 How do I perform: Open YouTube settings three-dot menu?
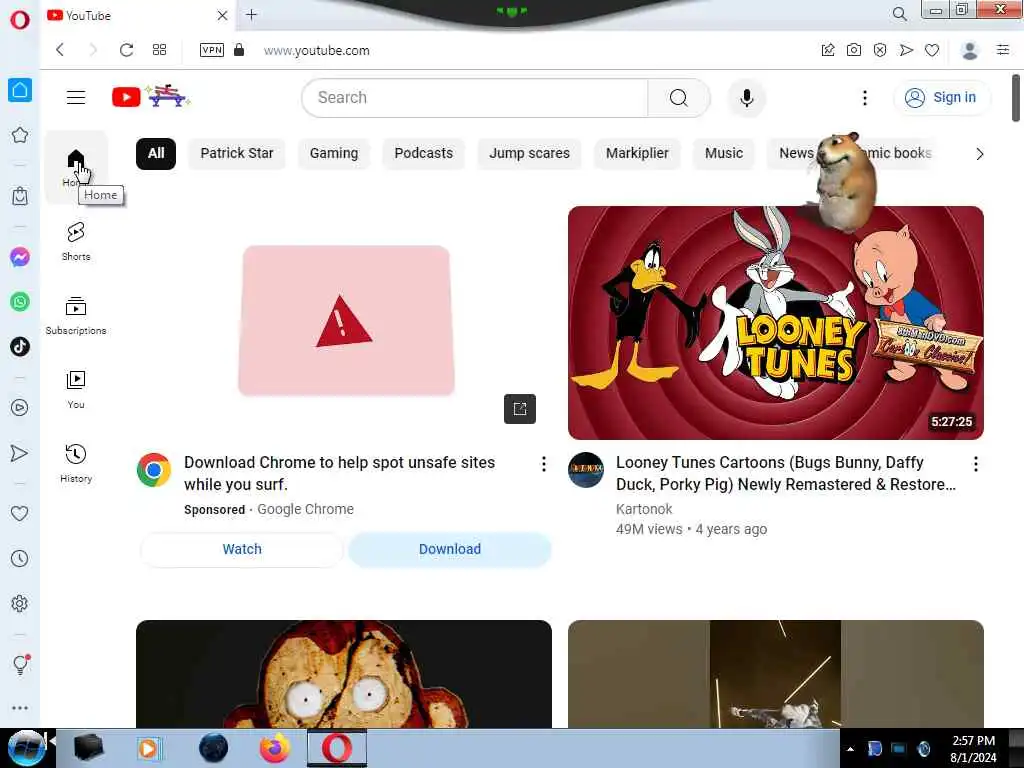click(x=865, y=98)
